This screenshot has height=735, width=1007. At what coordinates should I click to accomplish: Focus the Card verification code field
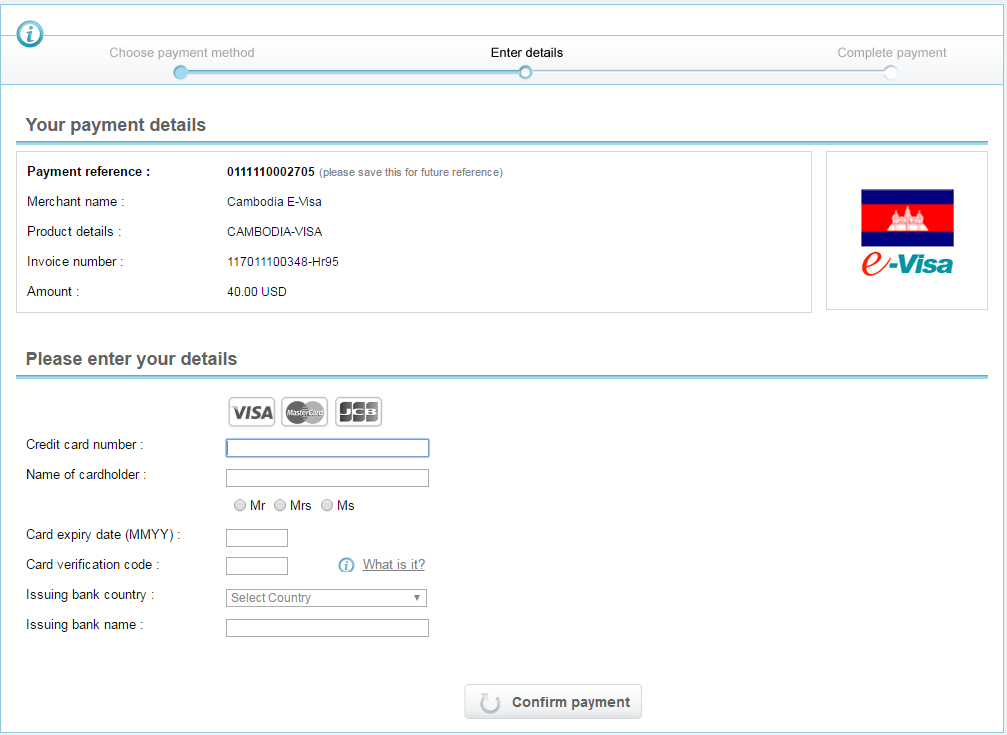coord(257,566)
